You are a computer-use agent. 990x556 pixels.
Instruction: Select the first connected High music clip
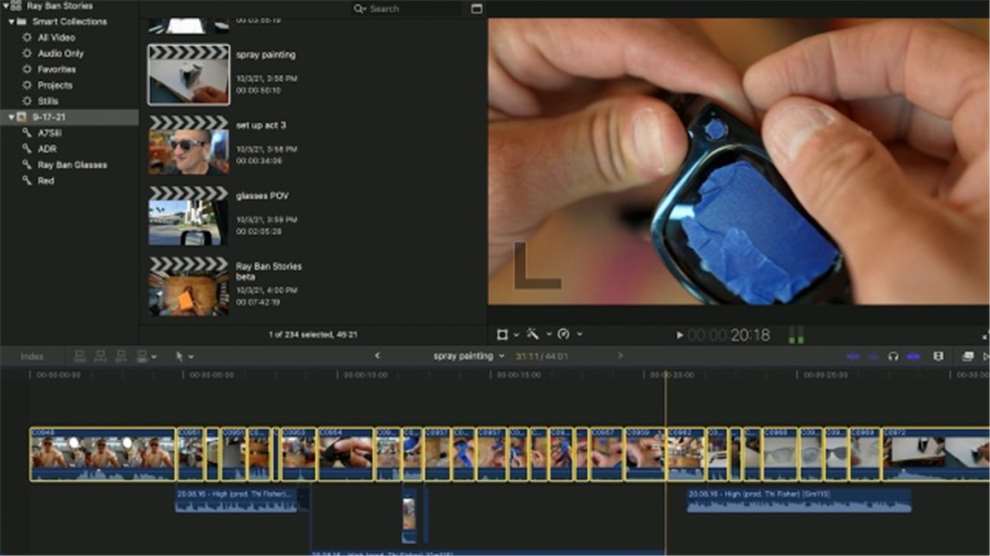236,499
